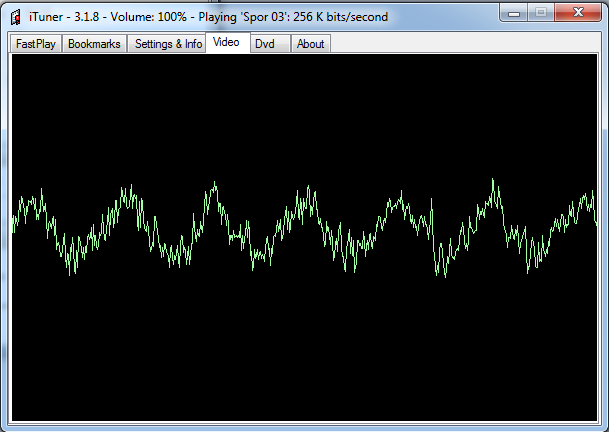
Task: Select the Video tab
Action: 226,43
